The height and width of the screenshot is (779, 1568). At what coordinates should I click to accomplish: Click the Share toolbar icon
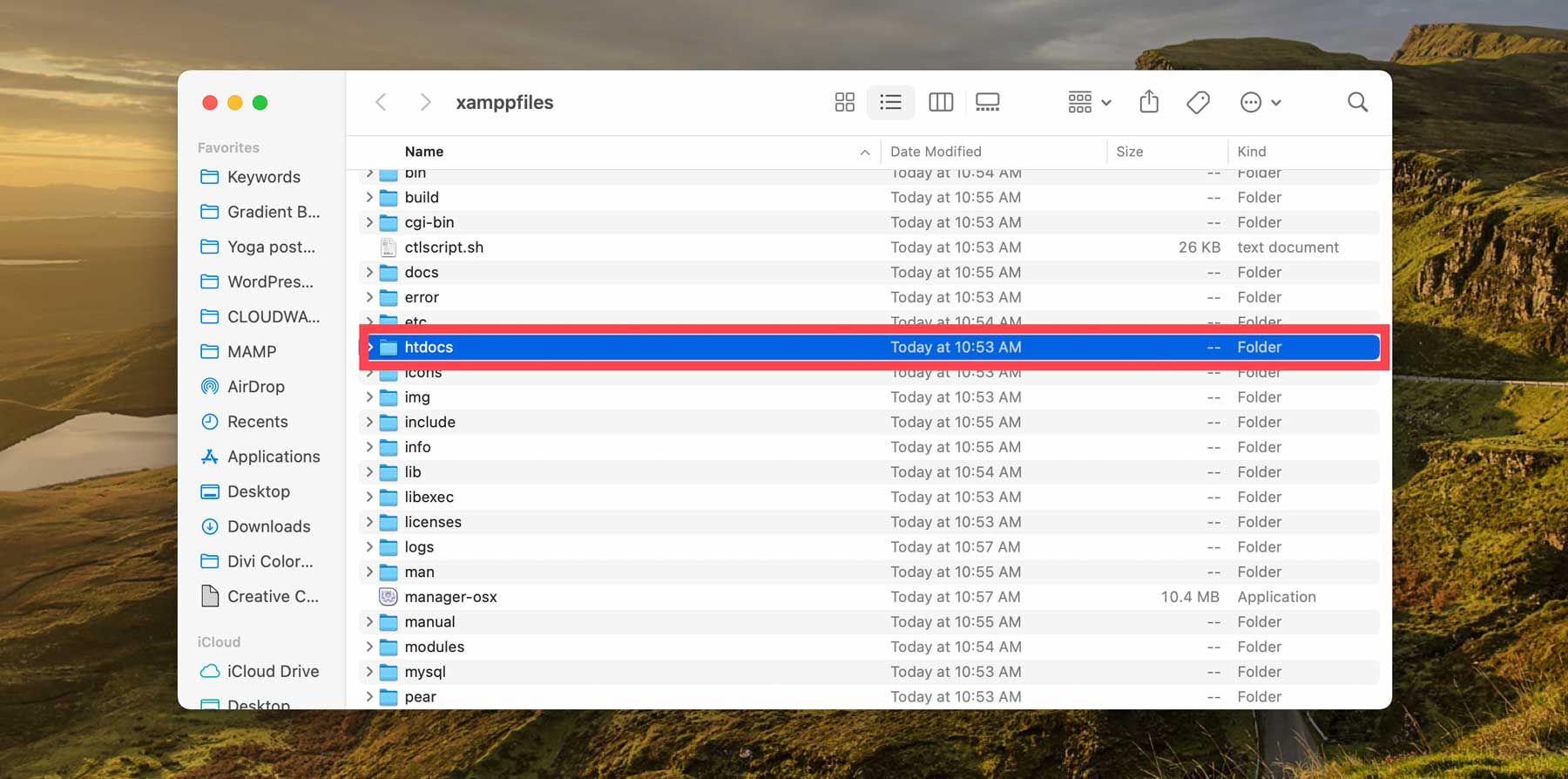pos(1149,101)
